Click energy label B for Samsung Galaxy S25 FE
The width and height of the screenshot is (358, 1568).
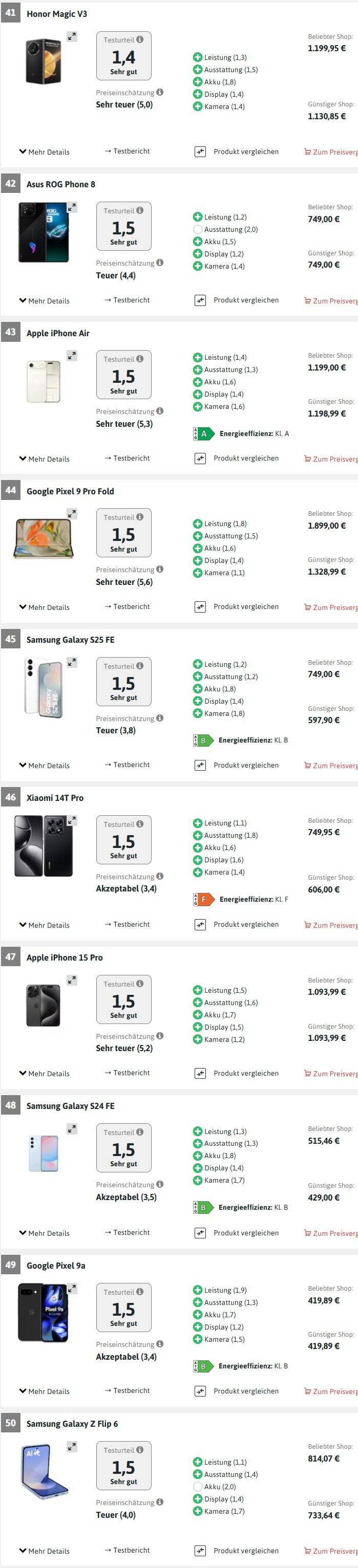203,741
